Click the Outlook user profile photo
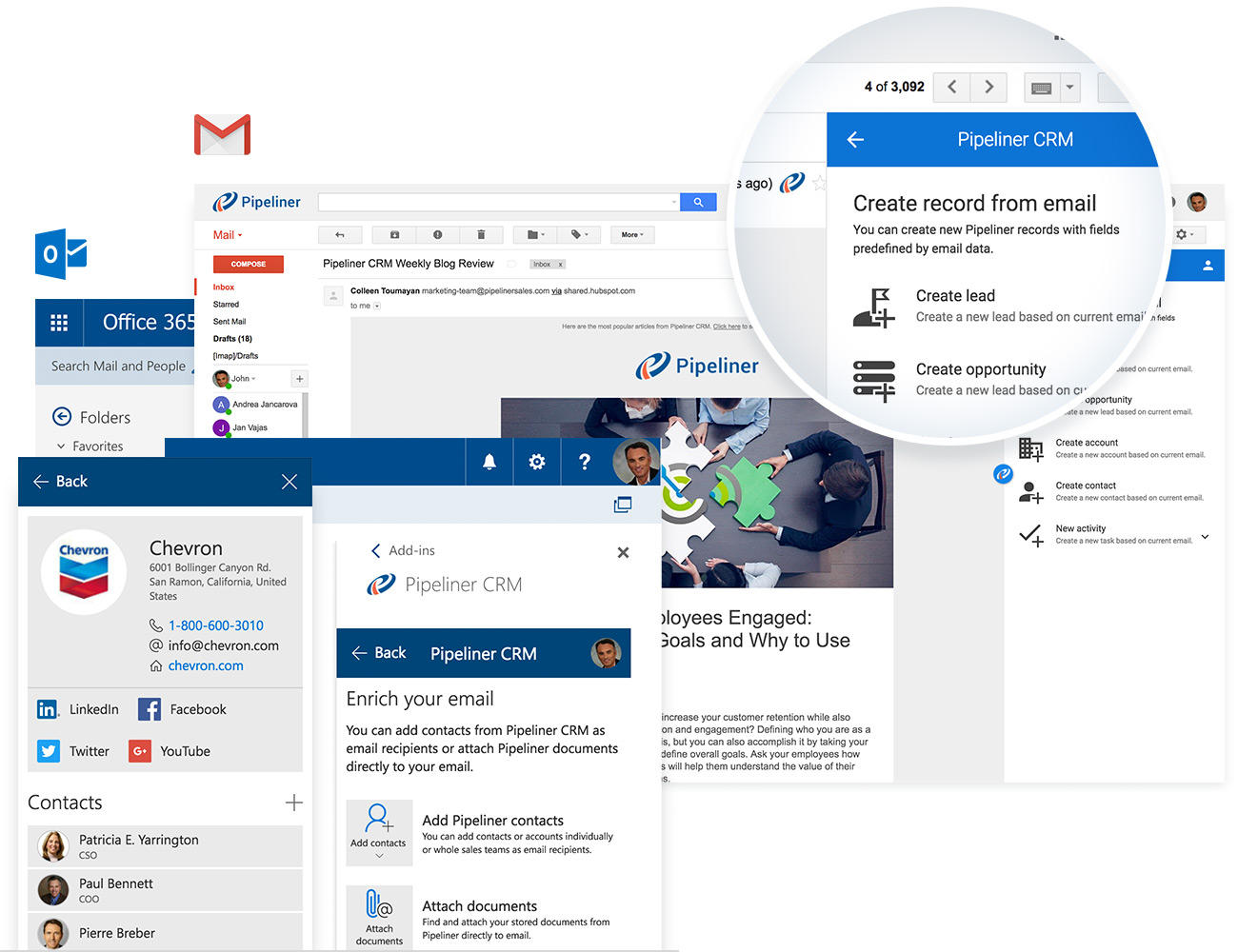This screenshot has height=952, width=1238. [635, 462]
